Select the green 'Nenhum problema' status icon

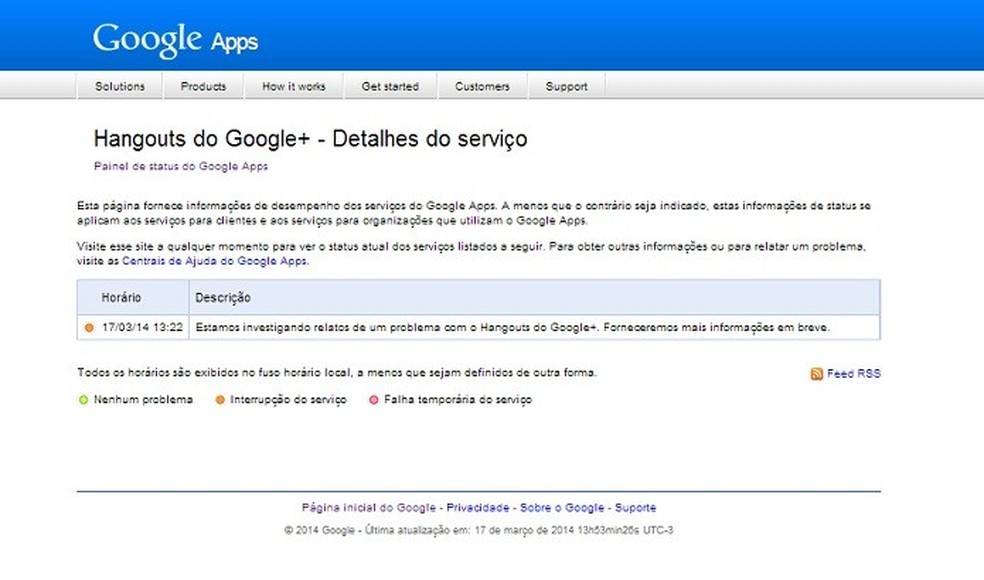(83, 399)
